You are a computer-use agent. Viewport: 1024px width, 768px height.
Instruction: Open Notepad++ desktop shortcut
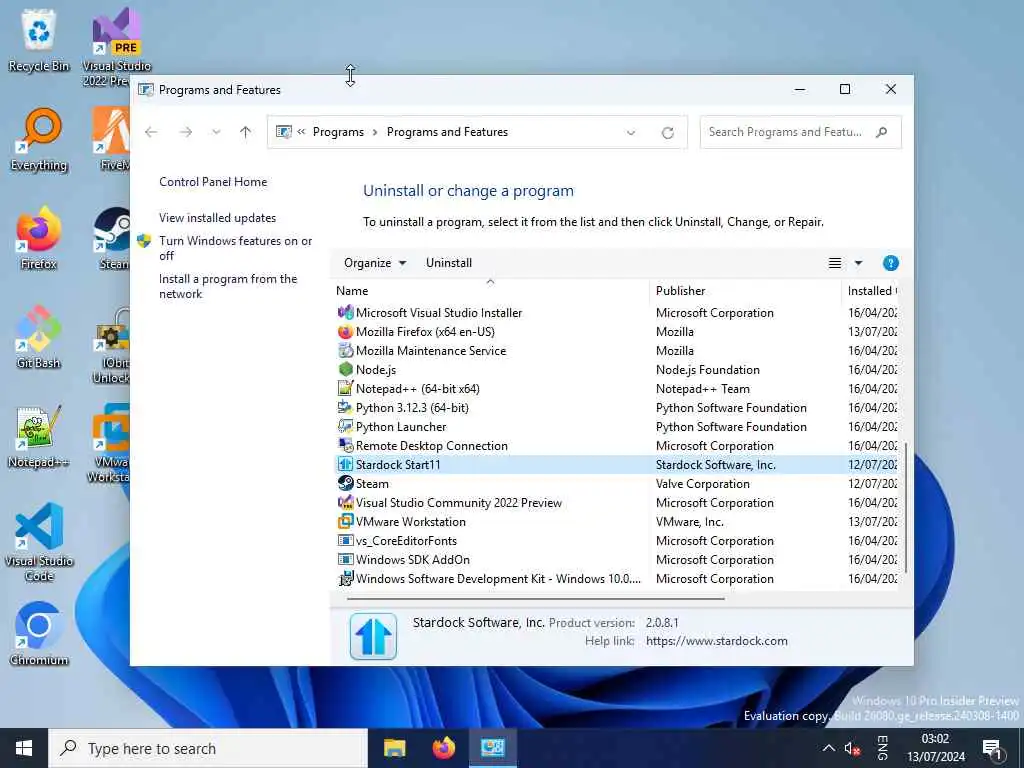coord(39,436)
